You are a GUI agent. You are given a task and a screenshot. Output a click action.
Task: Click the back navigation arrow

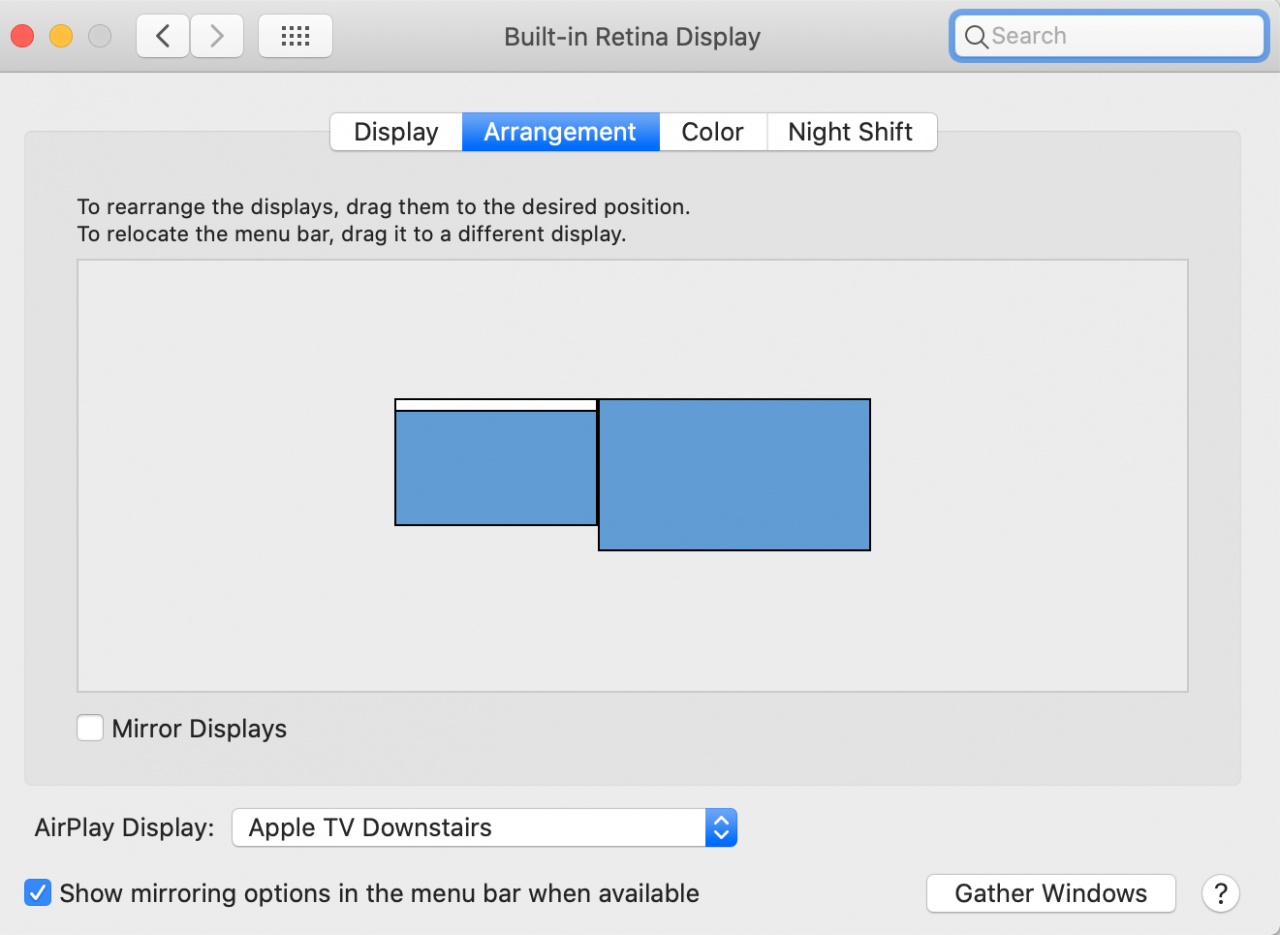[162, 36]
